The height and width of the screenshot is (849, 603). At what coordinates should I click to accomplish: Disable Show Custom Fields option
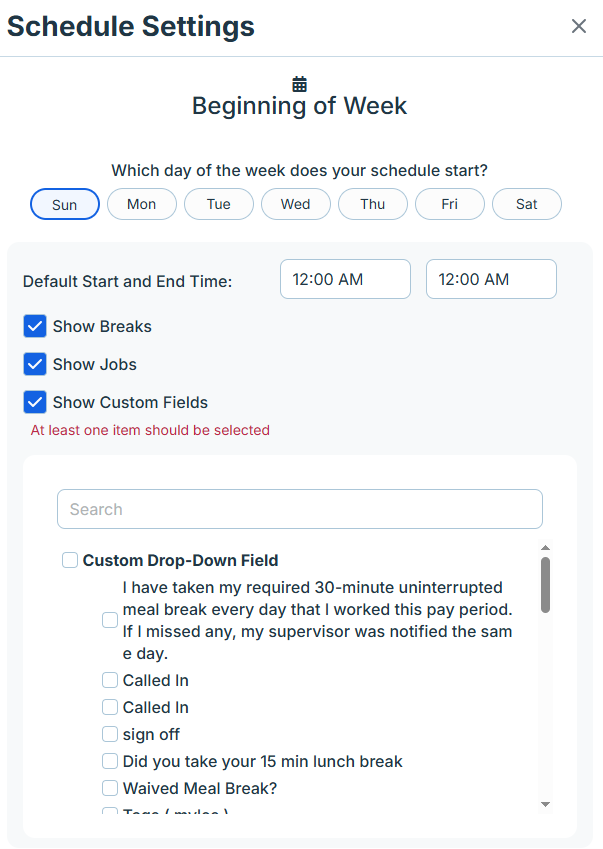tap(35, 402)
